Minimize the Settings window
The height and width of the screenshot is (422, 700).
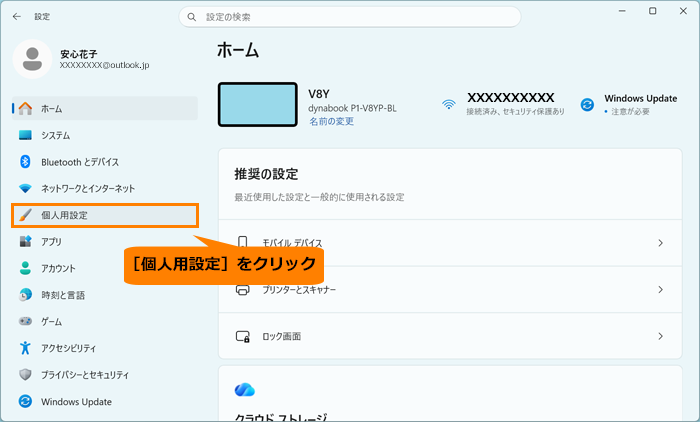622,11
